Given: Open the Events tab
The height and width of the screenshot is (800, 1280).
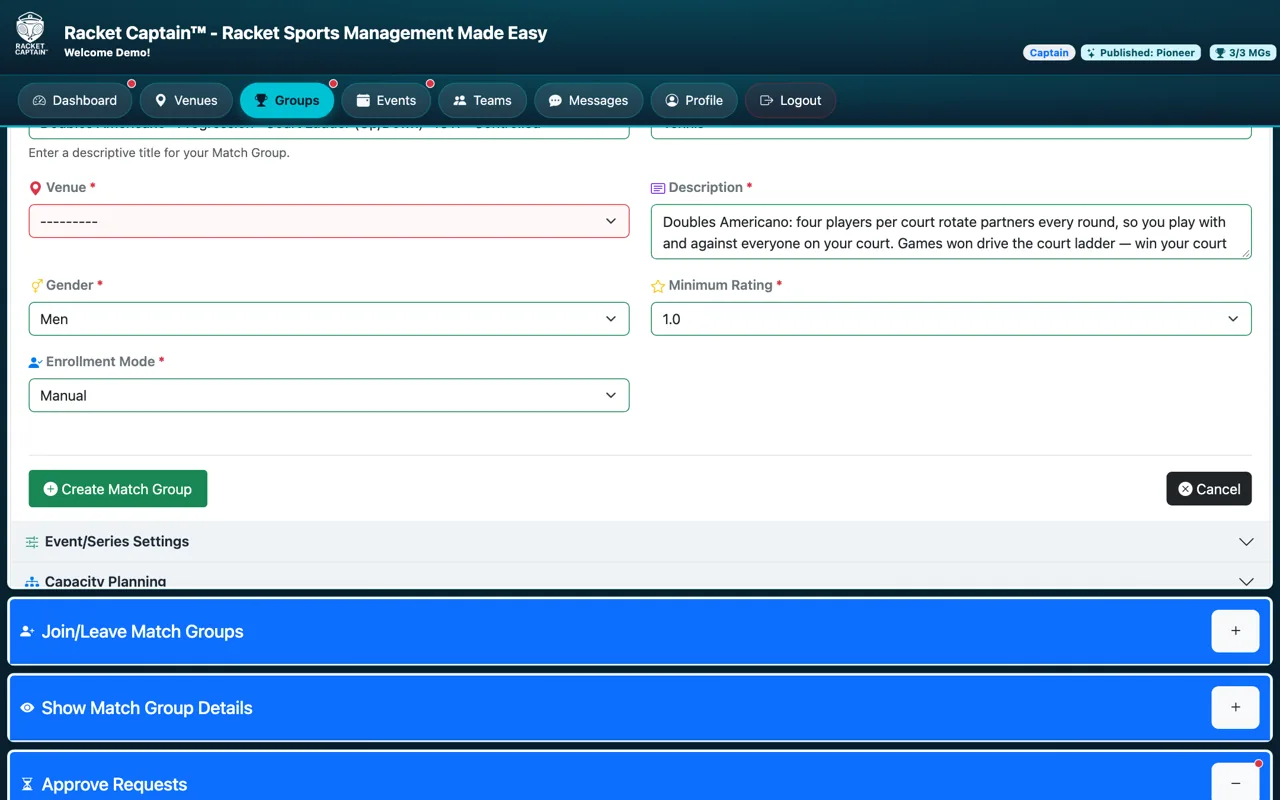Looking at the screenshot, I should coord(387,100).
